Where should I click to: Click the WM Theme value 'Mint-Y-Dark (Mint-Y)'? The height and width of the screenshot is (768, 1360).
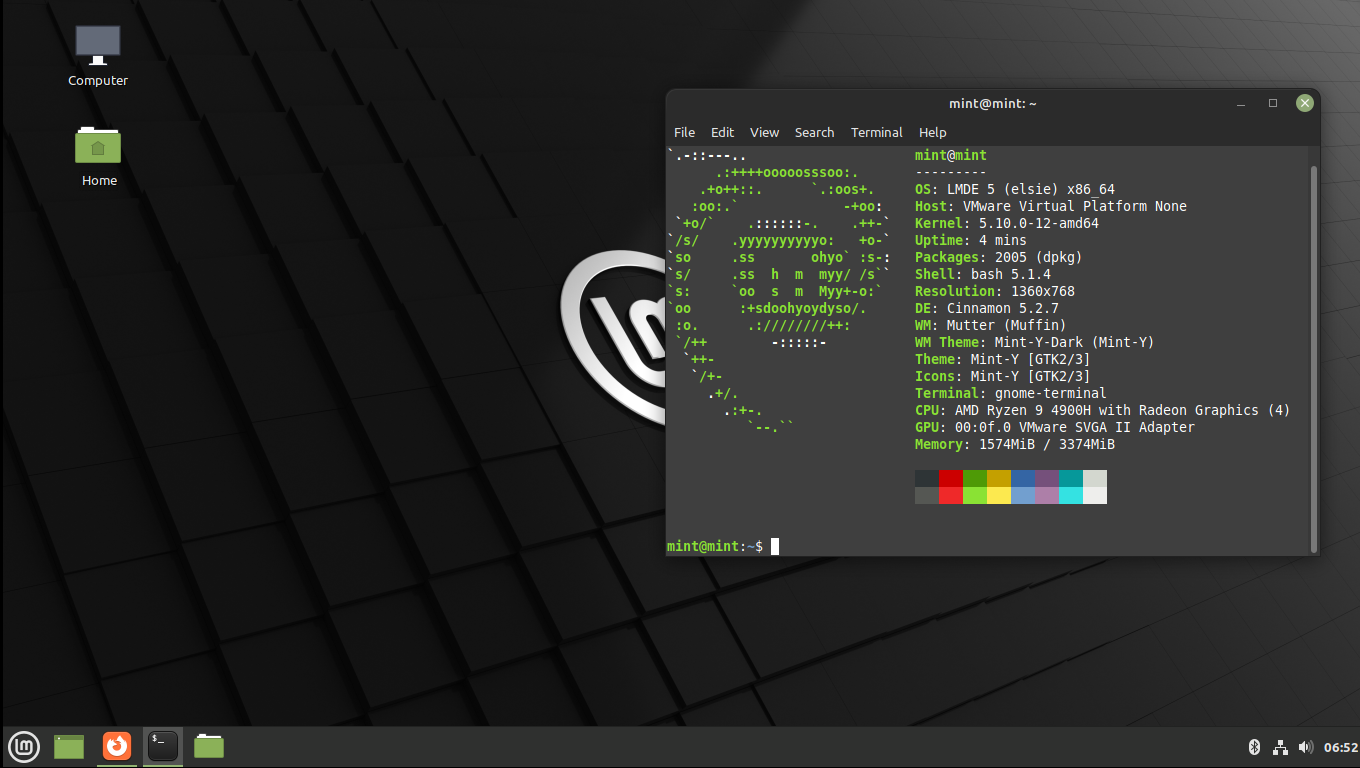[1075, 342]
